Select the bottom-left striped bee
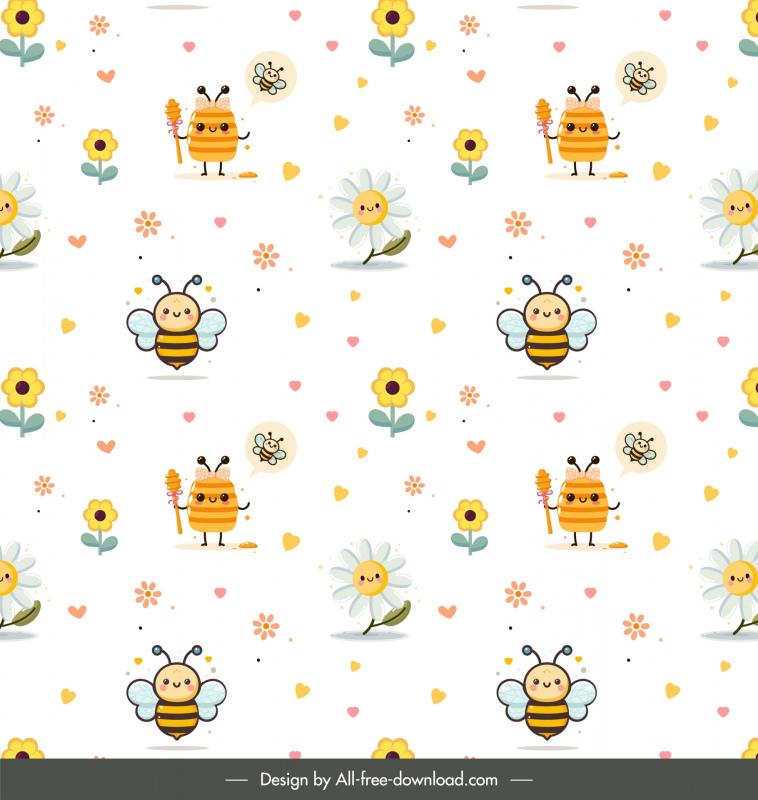This screenshot has height=800, width=758. [176, 696]
